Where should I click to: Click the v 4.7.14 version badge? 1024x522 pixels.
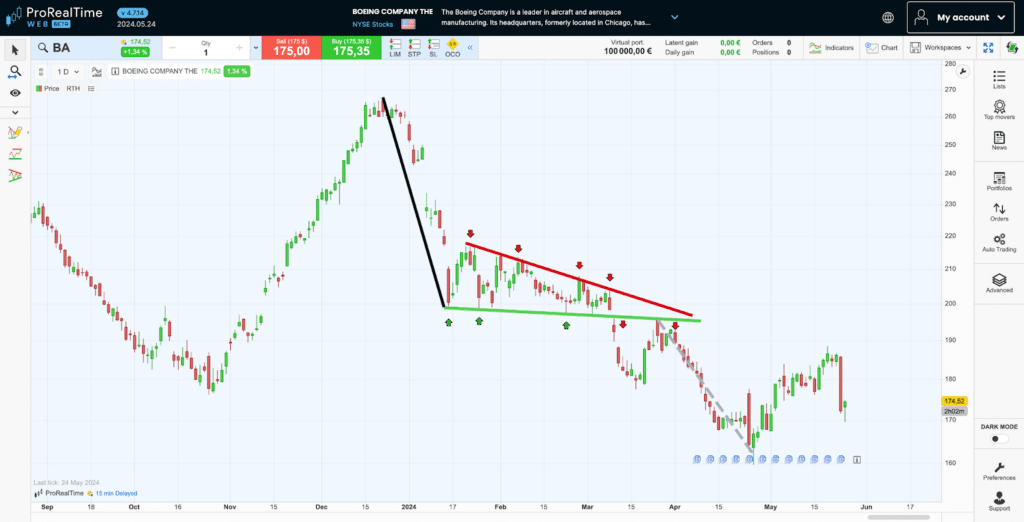click(x=133, y=12)
